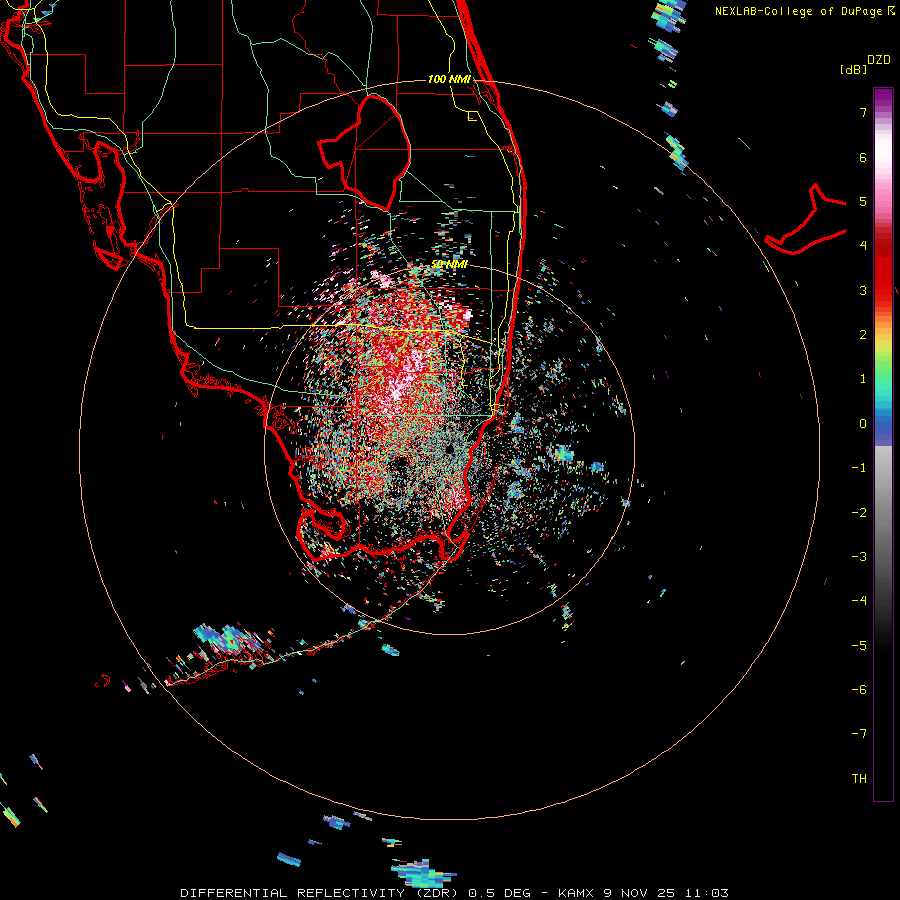Image resolution: width=900 pixels, height=900 pixels.
Task: Click the DZD [dB] color scale title
Action: pos(865,64)
